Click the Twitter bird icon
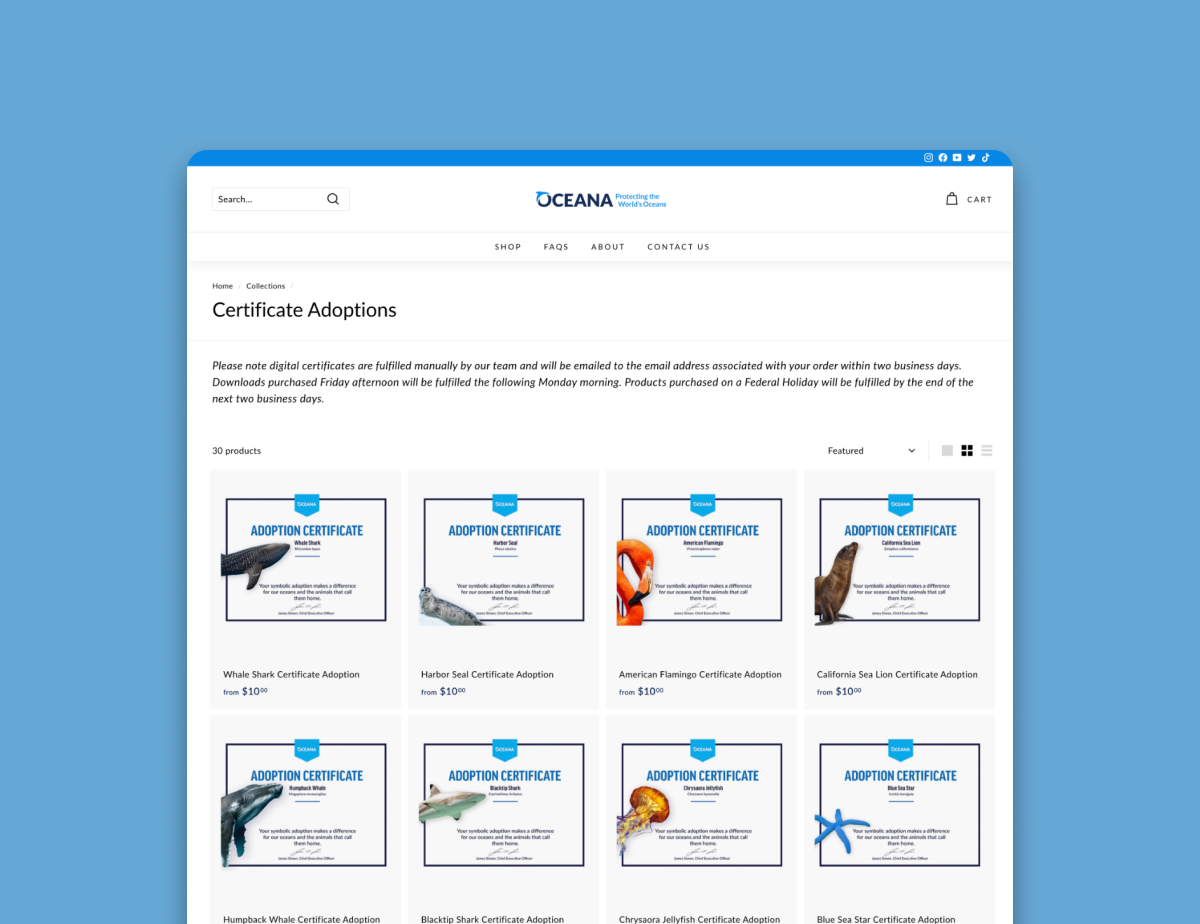Viewport: 1200px width, 924px height. tap(971, 158)
